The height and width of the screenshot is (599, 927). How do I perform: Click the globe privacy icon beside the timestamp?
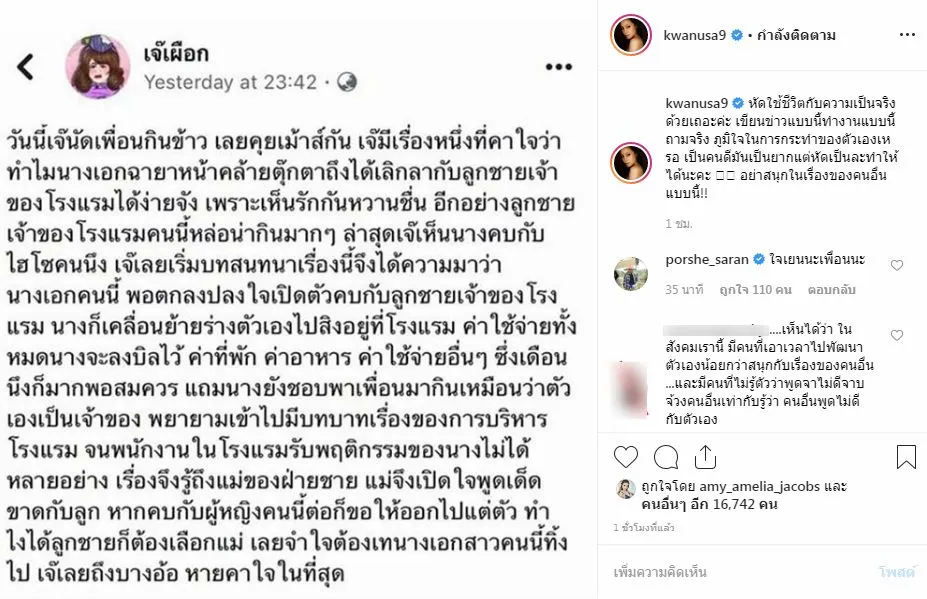347,82
